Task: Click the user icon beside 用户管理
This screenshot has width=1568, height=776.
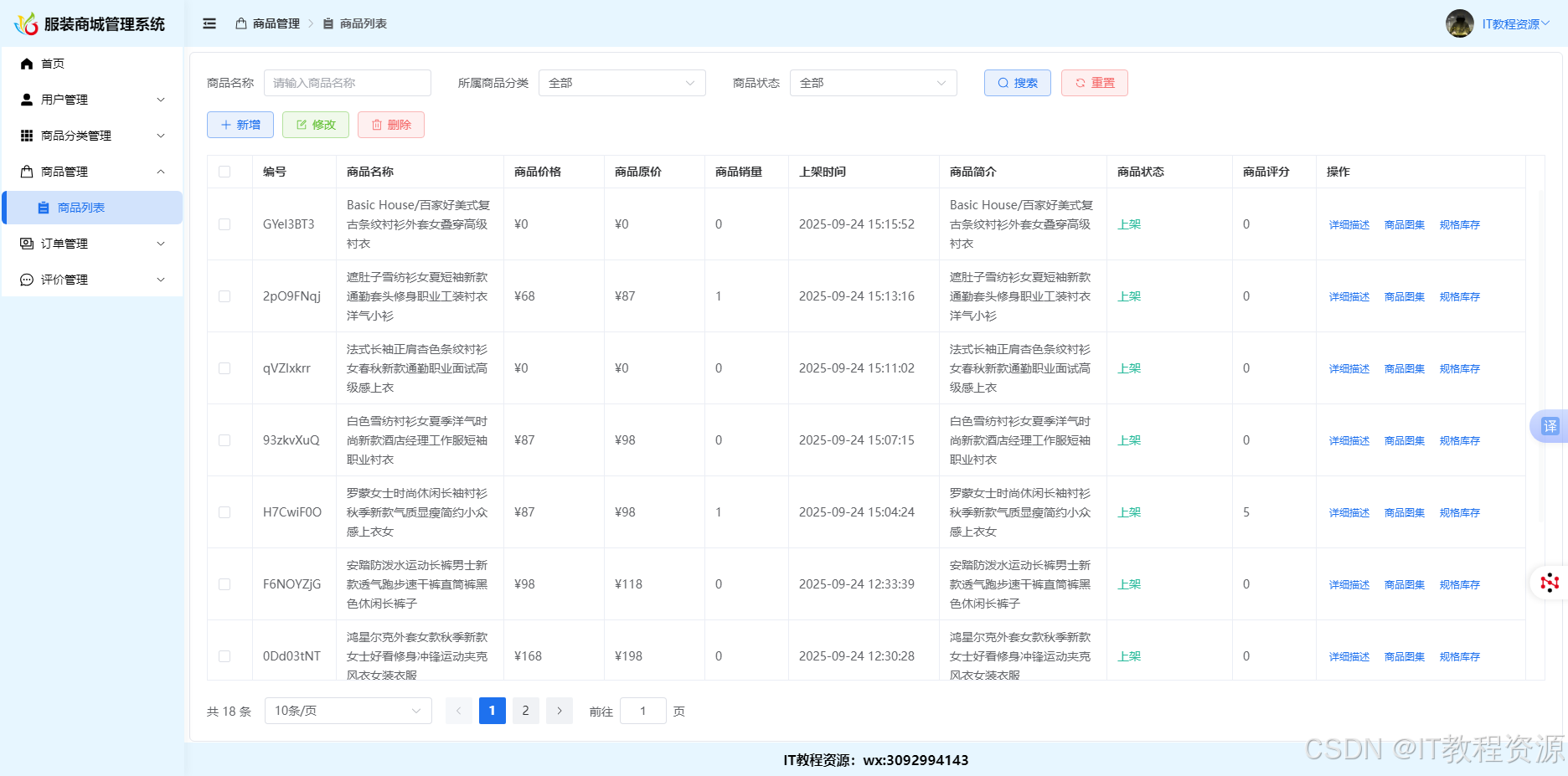Action: 27,100
